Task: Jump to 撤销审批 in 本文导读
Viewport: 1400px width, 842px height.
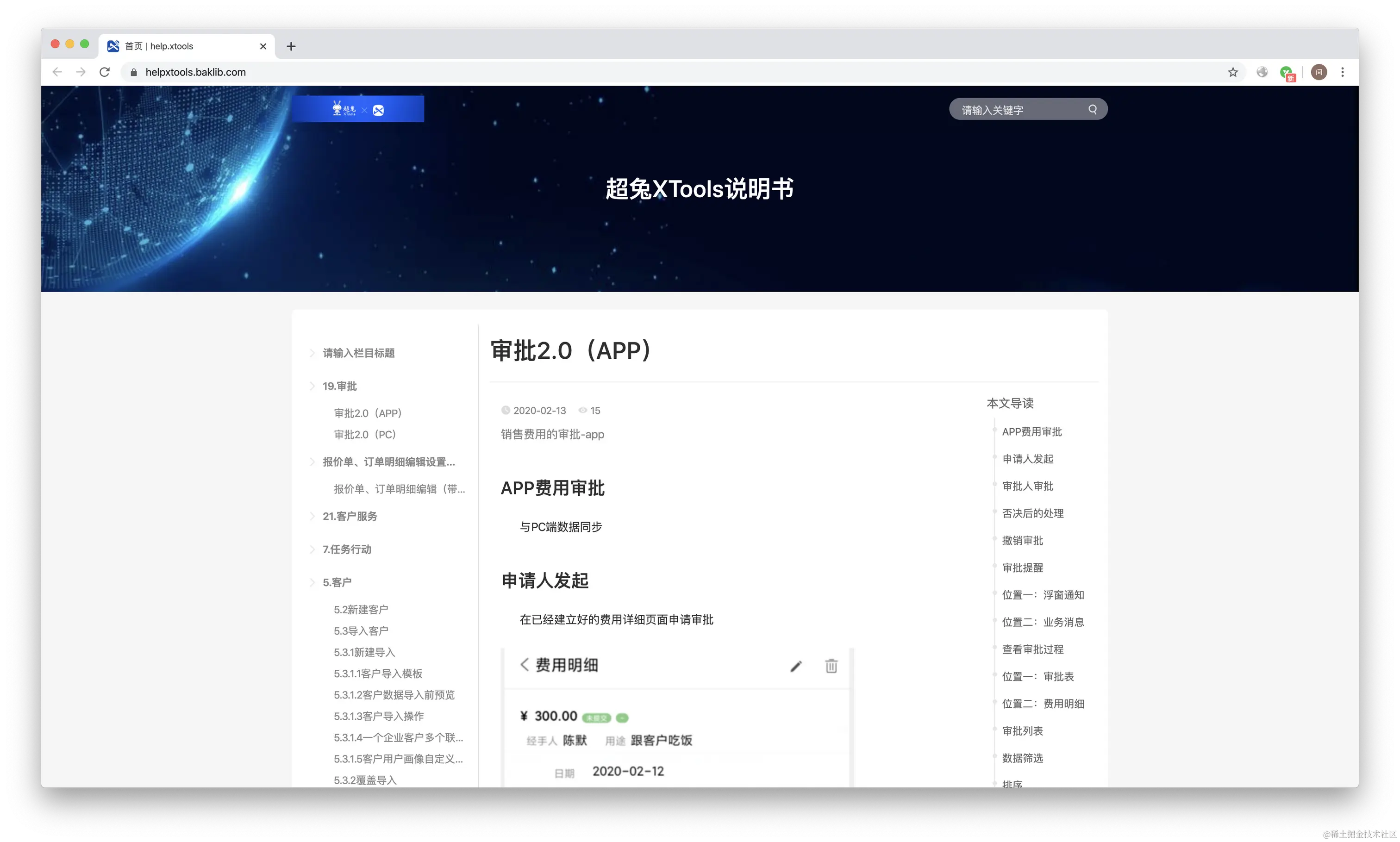Action: [x=1022, y=541]
